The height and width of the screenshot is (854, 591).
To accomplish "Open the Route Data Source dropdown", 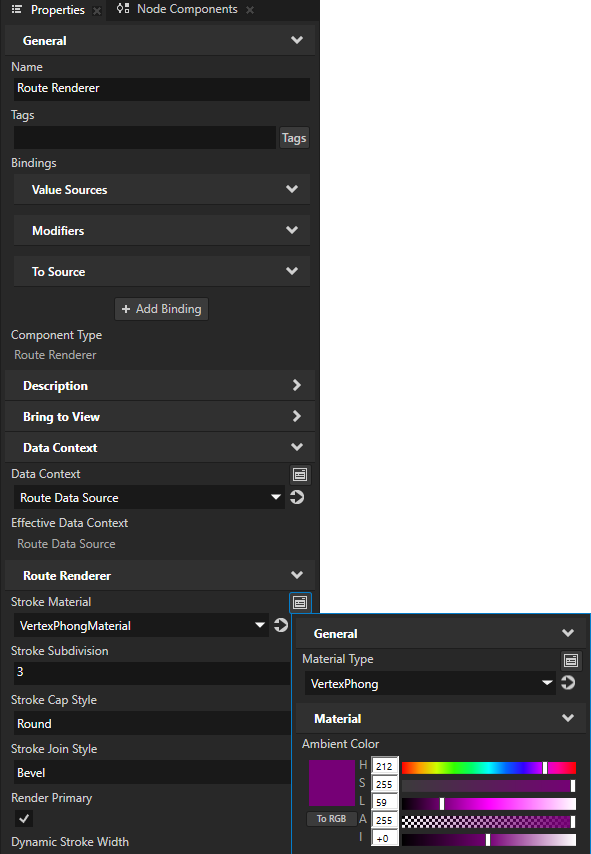I will [x=149, y=497].
